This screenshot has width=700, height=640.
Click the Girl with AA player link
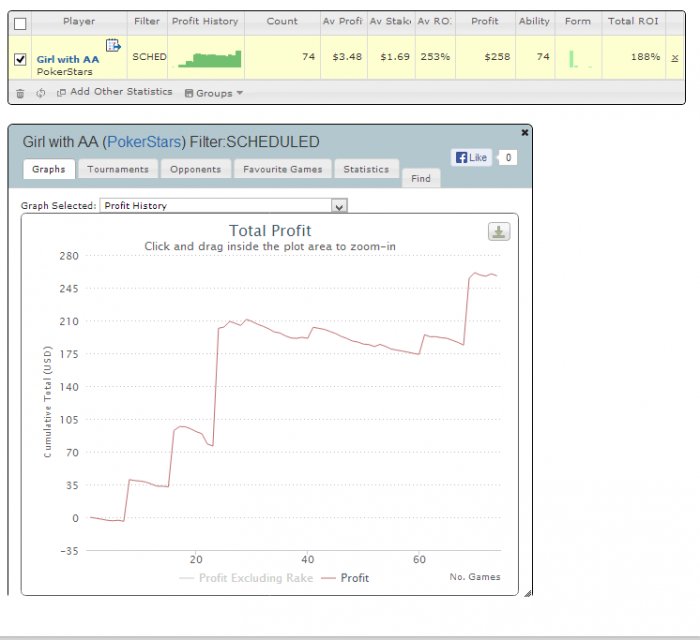coord(68,60)
